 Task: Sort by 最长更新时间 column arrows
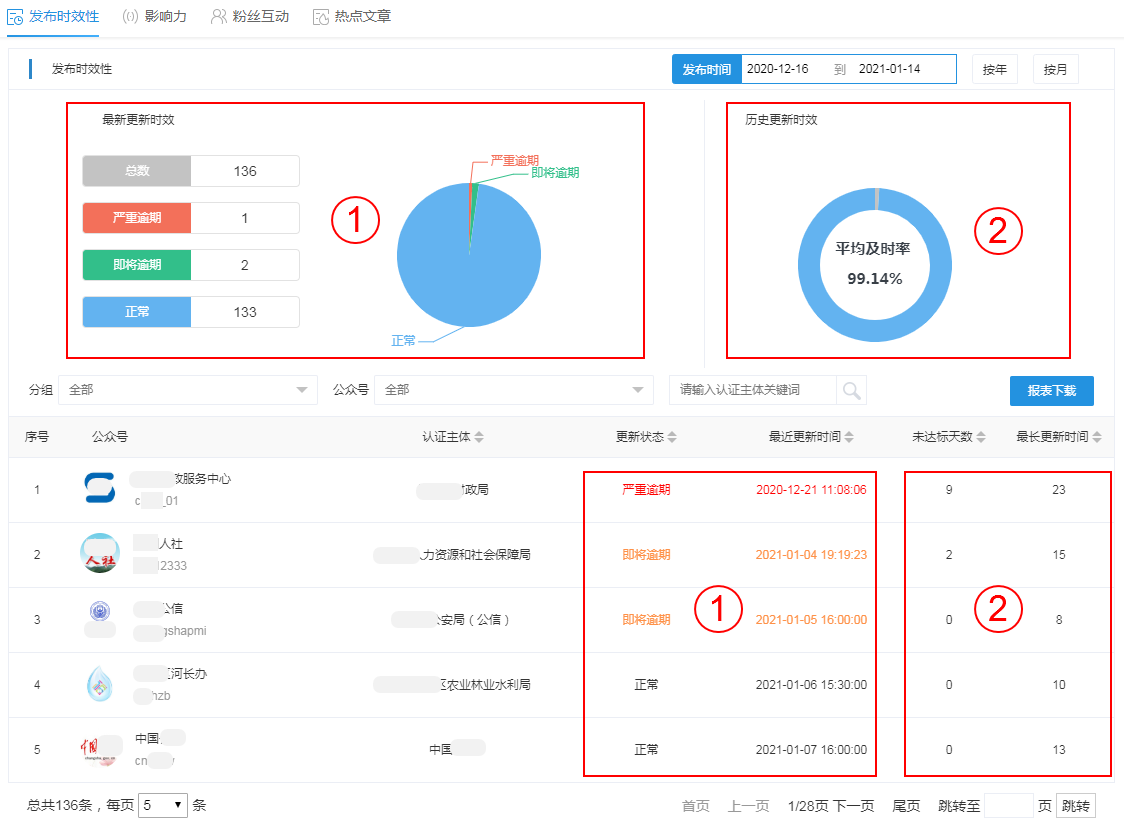pos(1097,437)
